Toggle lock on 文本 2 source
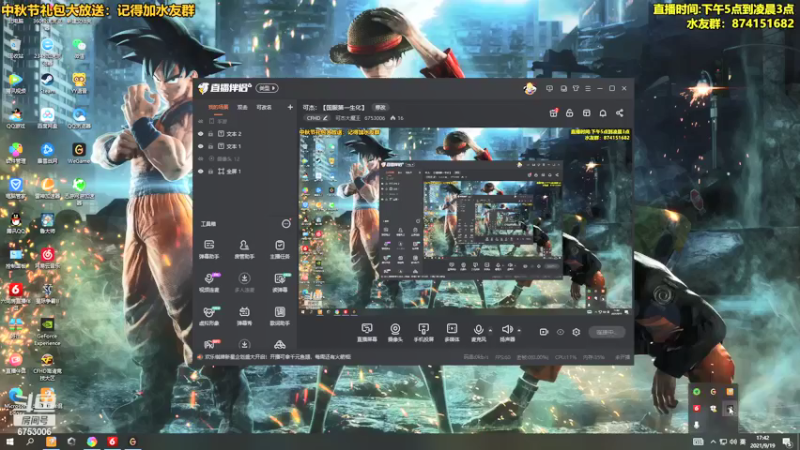 pyautogui.click(x=210, y=134)
